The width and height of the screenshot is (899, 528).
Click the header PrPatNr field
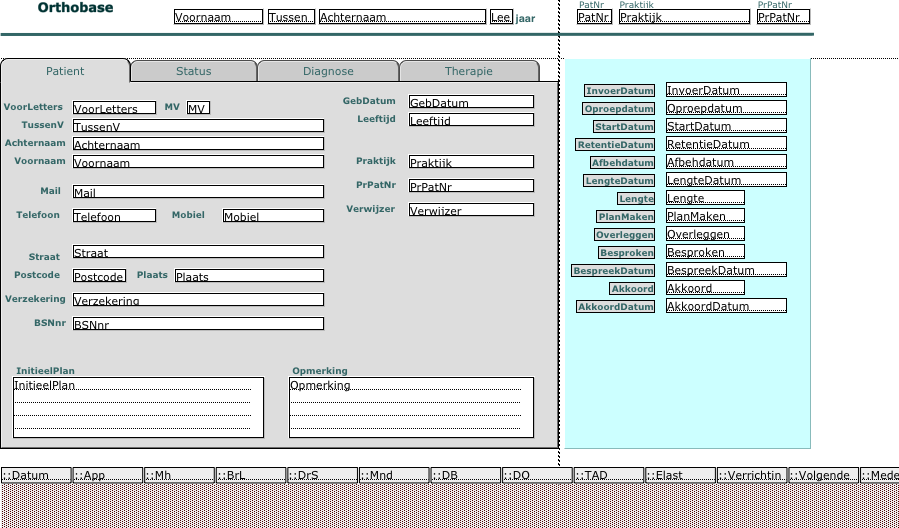tap(784, 17)
